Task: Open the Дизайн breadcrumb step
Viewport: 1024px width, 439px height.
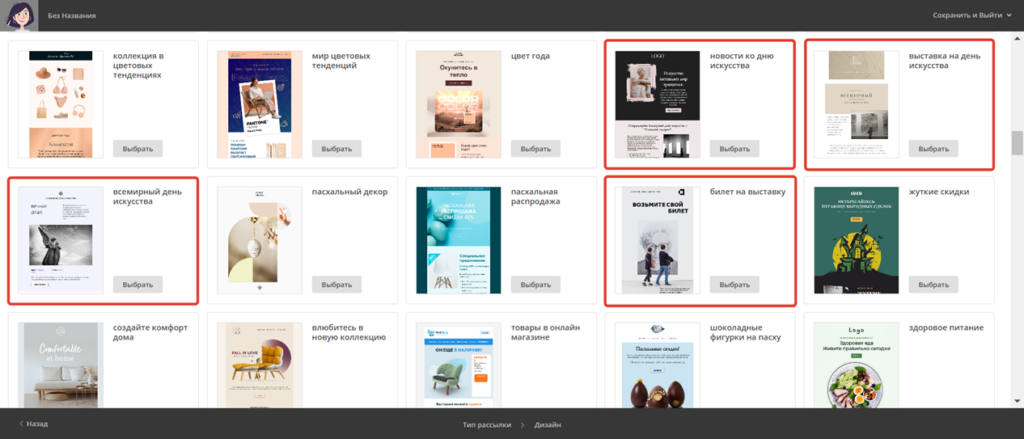Action: (x=547, y=425)
